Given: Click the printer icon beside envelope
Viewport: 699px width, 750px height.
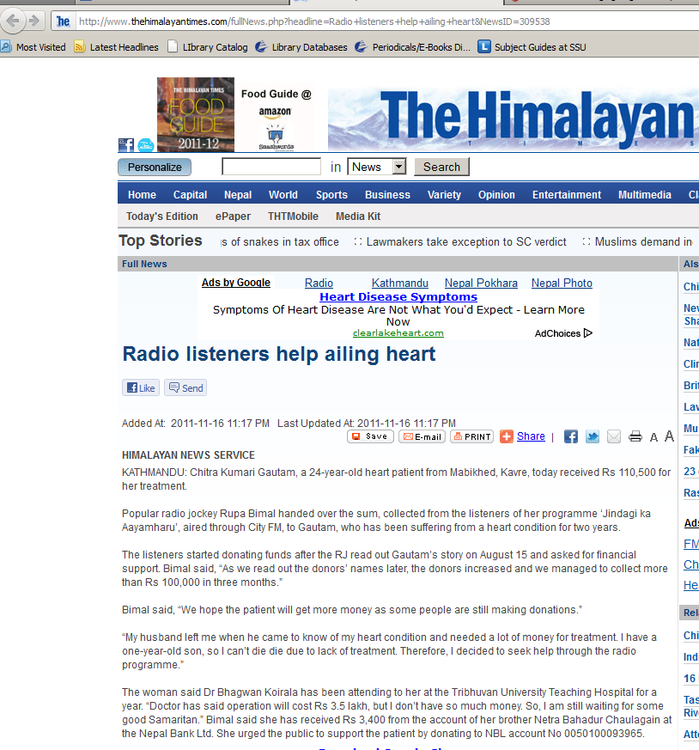Looking at the screenshot, I should (635, 437).
